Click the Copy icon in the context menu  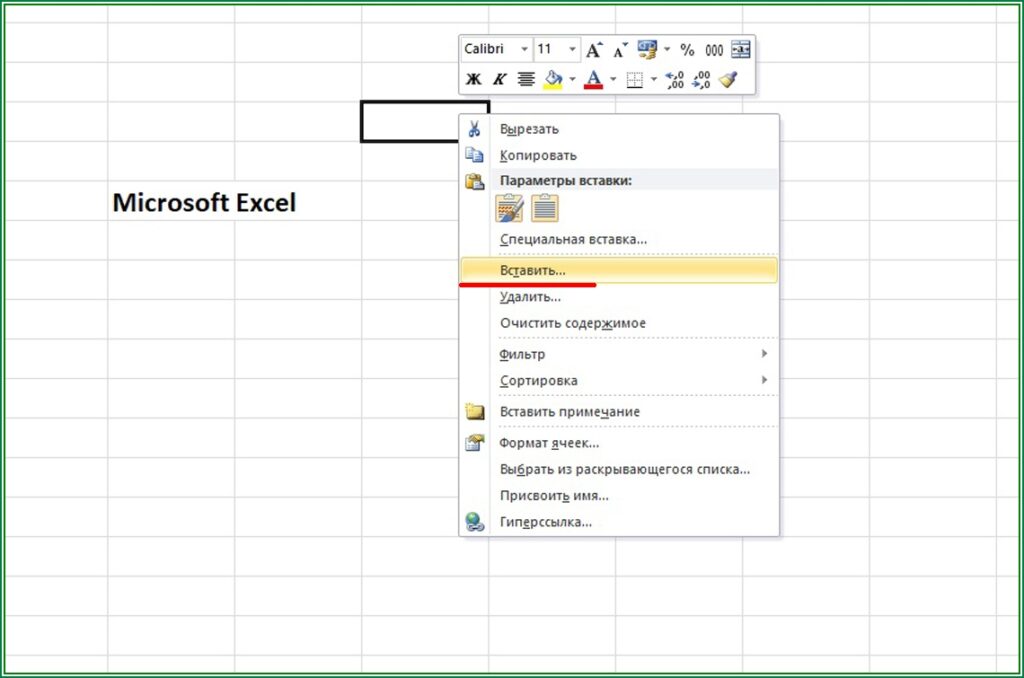[x=474, y=155]
